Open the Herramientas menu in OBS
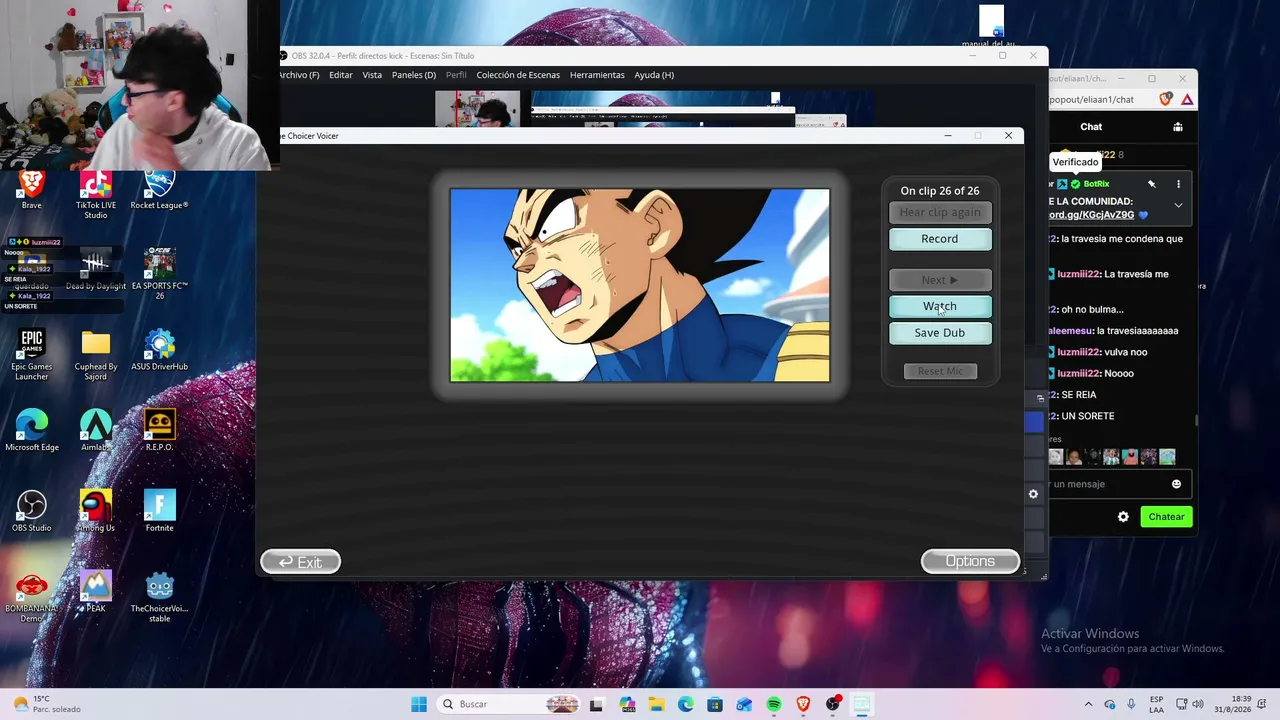The image size is (1280, 720). pyautogui.click(x=597, y=75)
